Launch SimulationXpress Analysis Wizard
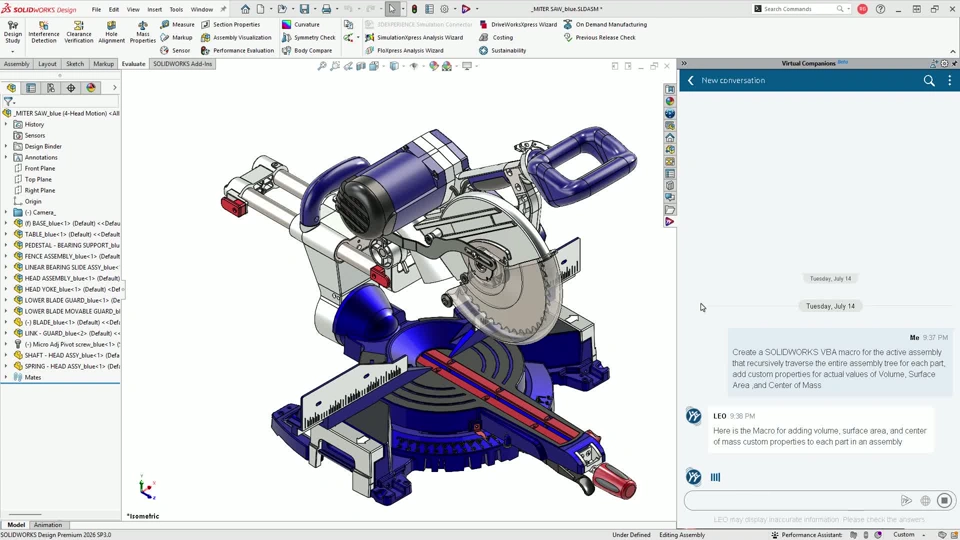Viewport: 960px width, 540px height. point(414,37)
